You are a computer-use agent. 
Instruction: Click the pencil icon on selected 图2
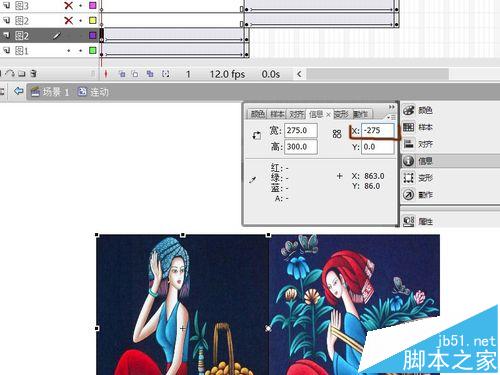point(57,35)
